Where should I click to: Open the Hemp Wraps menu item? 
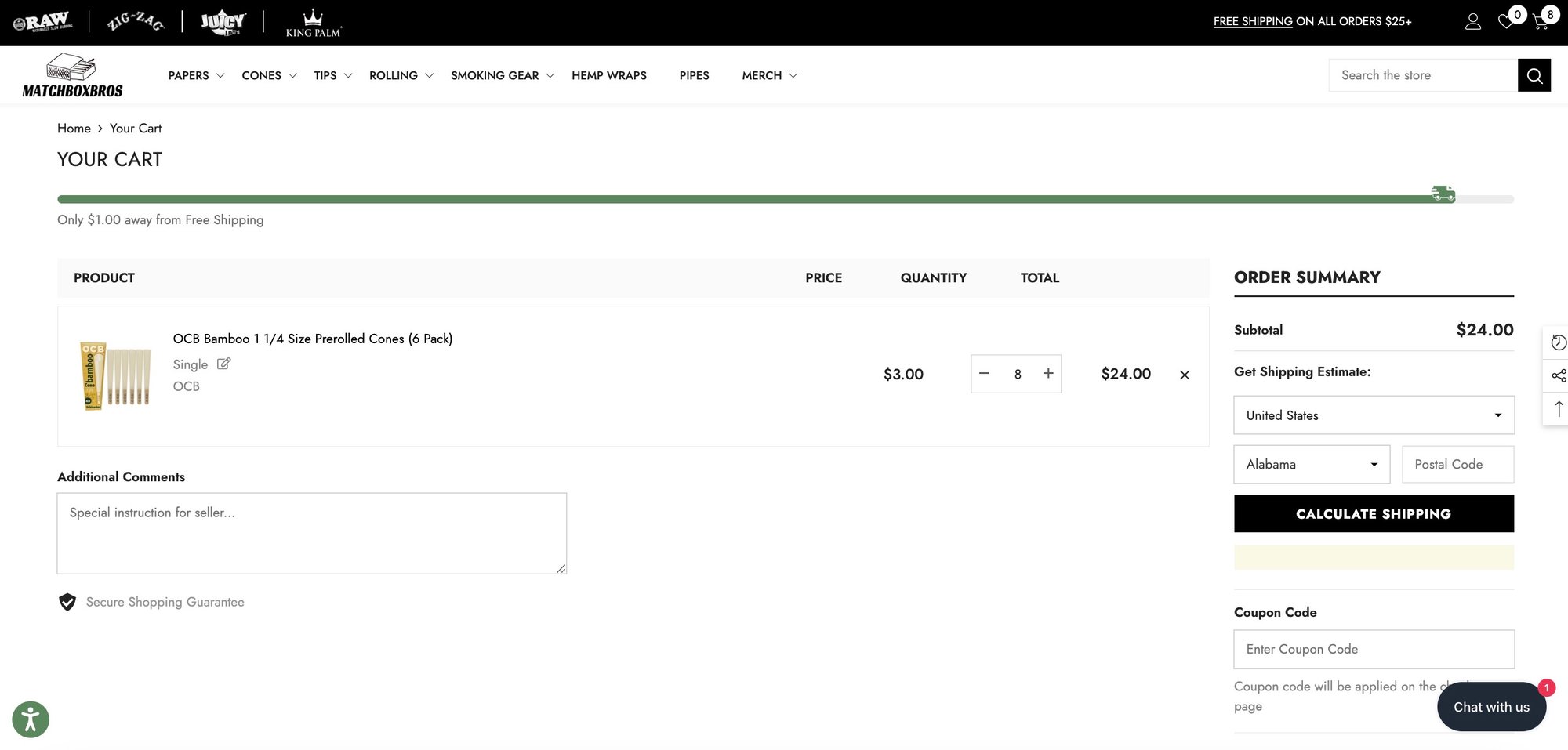tap(609, 75)
